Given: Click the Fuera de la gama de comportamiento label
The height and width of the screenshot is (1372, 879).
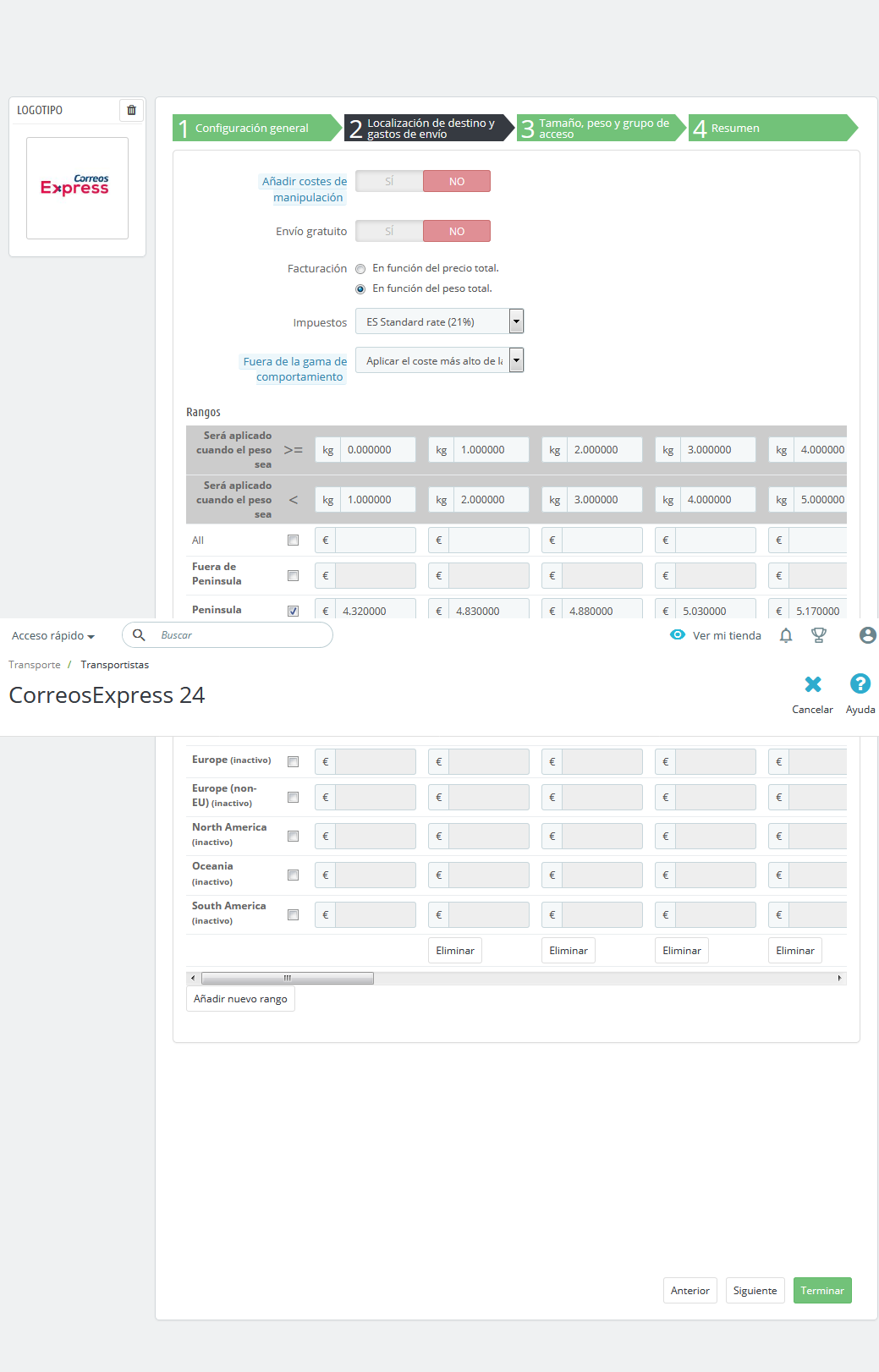Looking at the screenshot, I should pyautogui.click(x=294, y=369).
